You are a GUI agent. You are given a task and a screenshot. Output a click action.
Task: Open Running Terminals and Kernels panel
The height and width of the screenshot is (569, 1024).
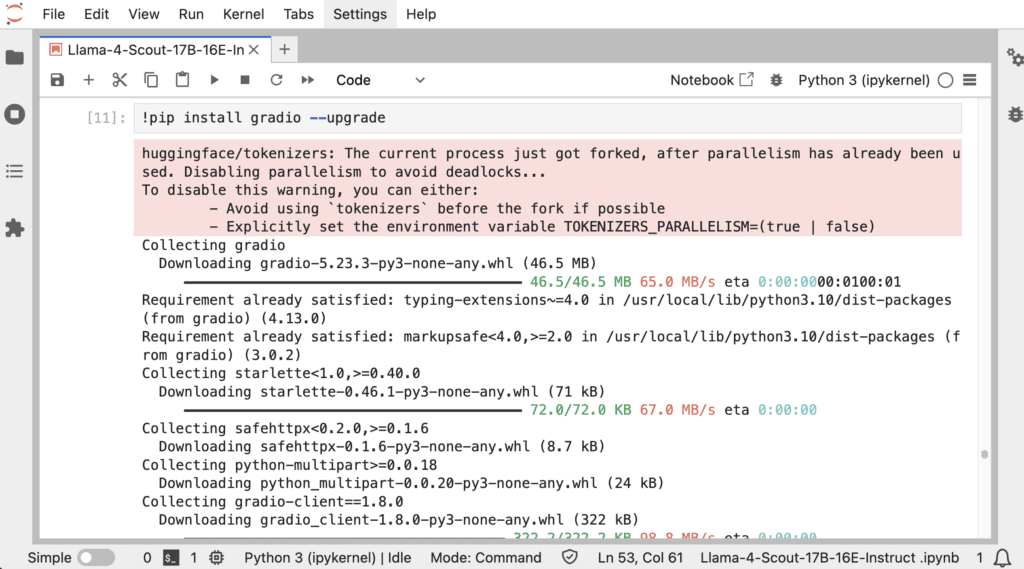pos(14,114)
